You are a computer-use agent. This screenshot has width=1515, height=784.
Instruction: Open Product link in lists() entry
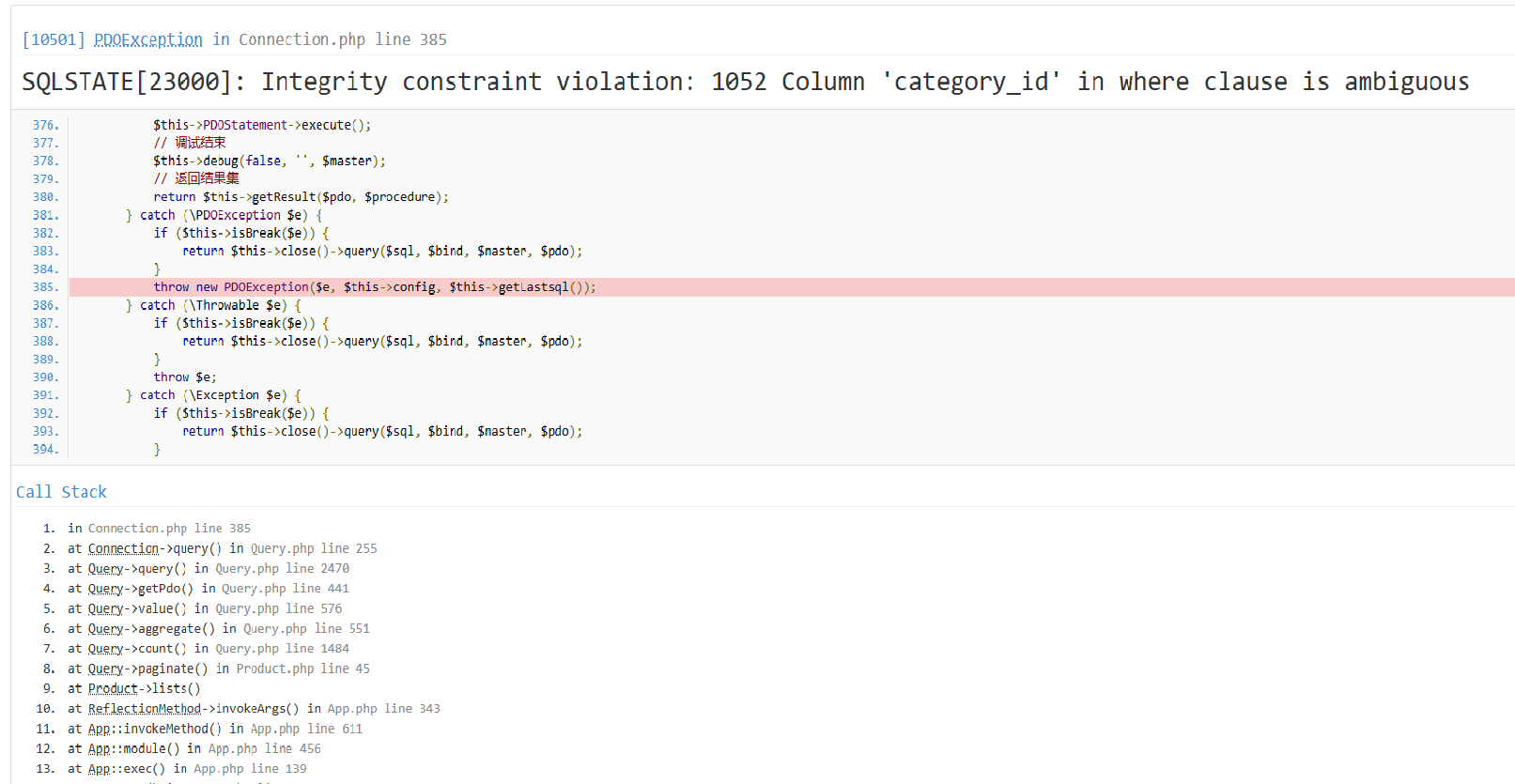point(113,688)
